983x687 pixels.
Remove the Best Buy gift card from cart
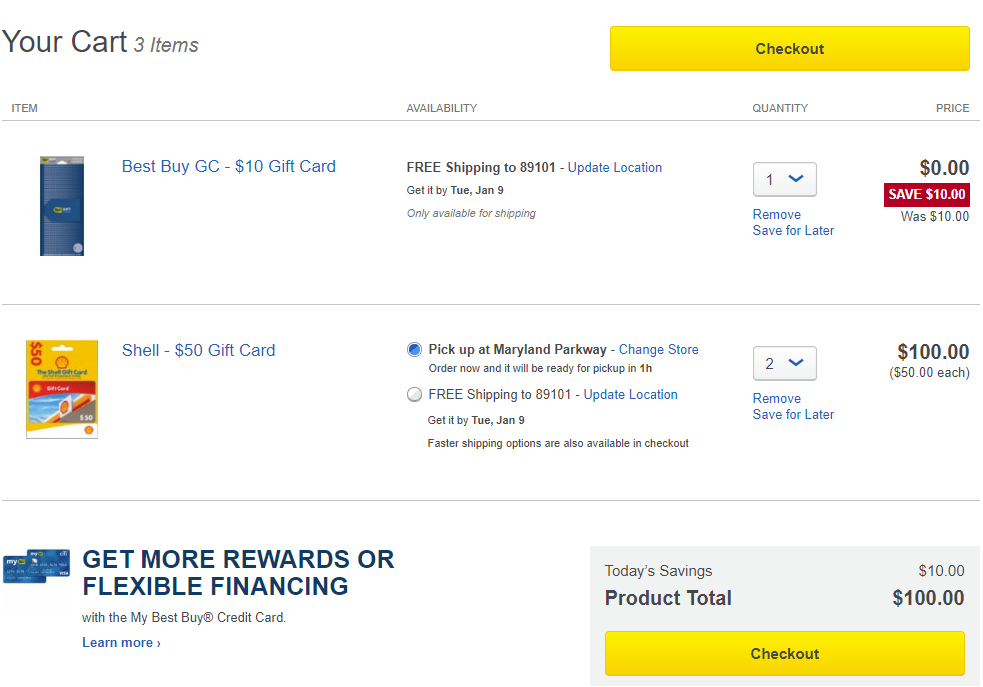777,215
